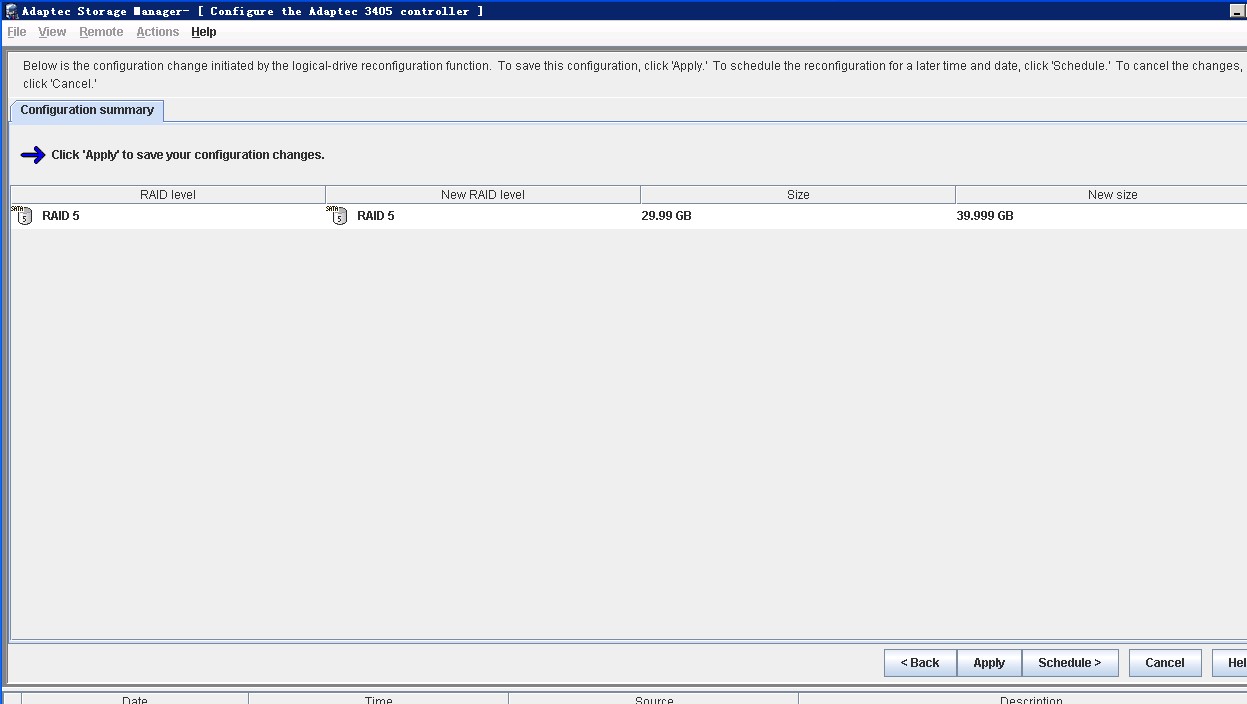The image size is (1247, 704).
Task: Open the Actions menu
Action: (x=158, y=32)
